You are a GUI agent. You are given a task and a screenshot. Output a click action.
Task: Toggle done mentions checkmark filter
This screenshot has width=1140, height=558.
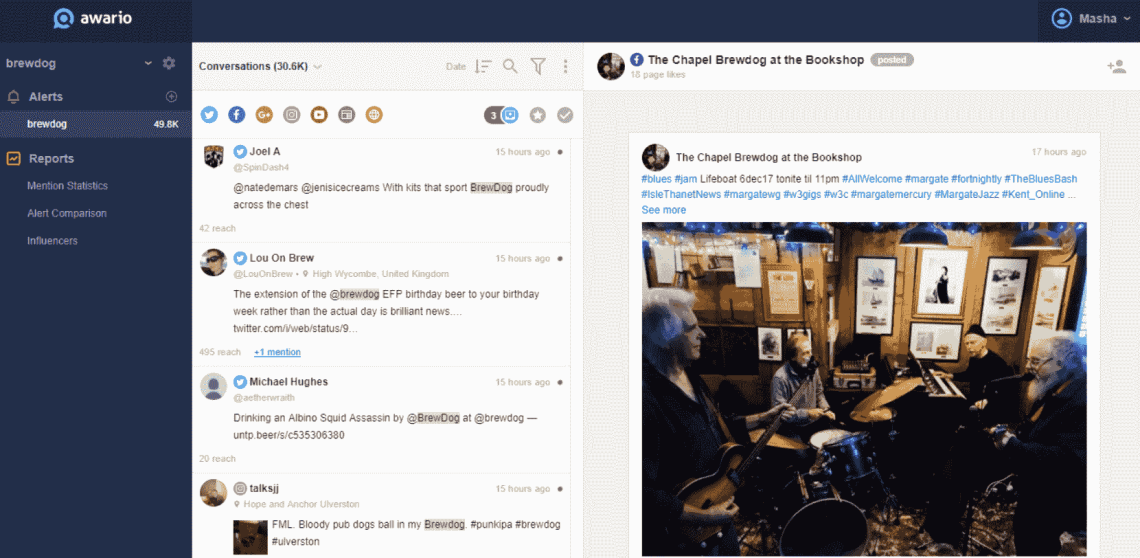point(565,115)
